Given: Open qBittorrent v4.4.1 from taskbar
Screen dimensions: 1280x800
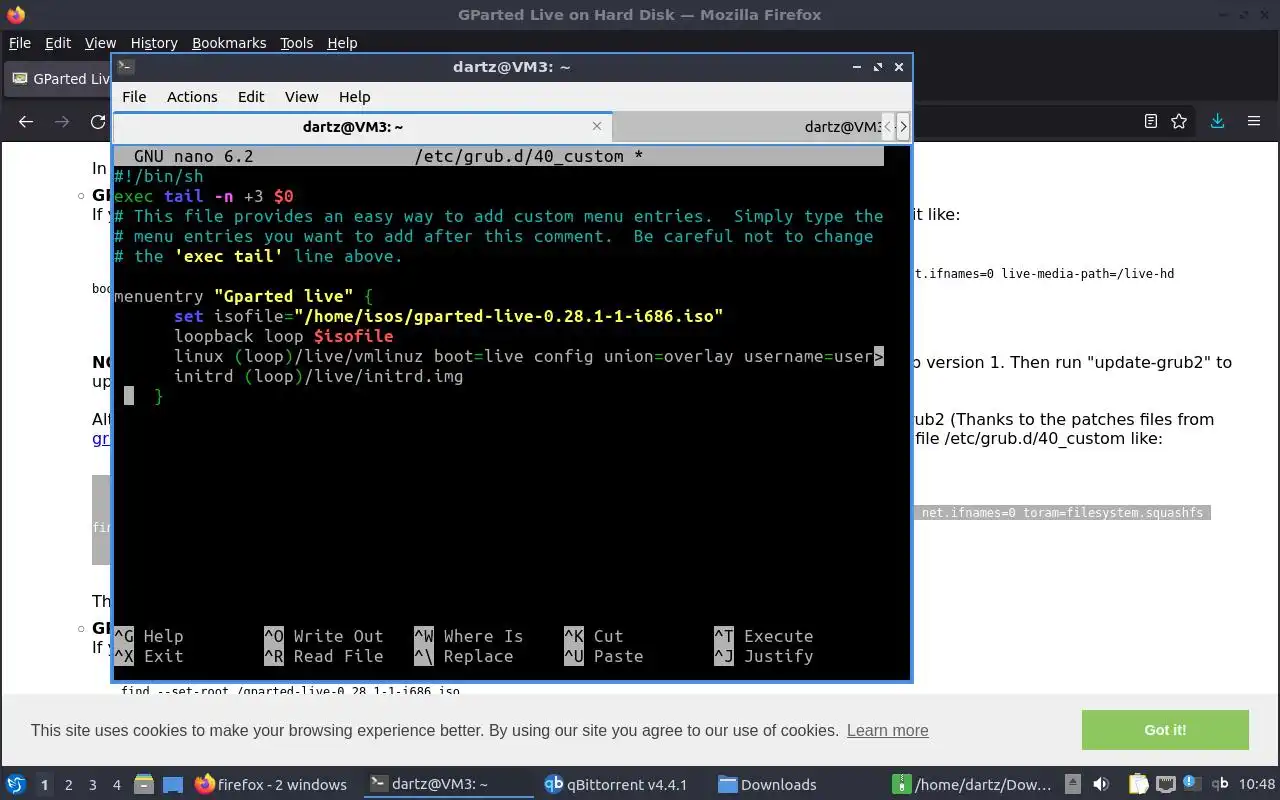Looking at the screenshot, I should point(615,784).
